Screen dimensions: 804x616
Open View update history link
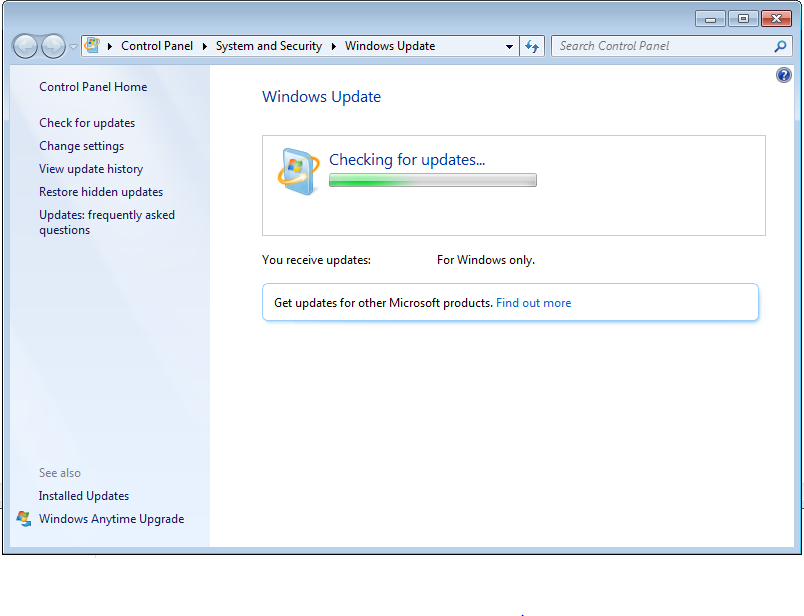coord(91,169)
